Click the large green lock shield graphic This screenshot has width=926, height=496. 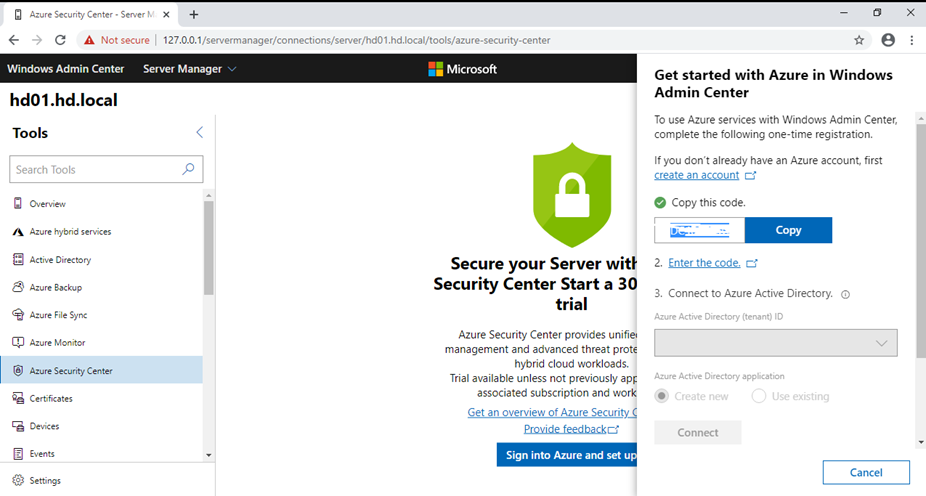(x=572, y=195)
